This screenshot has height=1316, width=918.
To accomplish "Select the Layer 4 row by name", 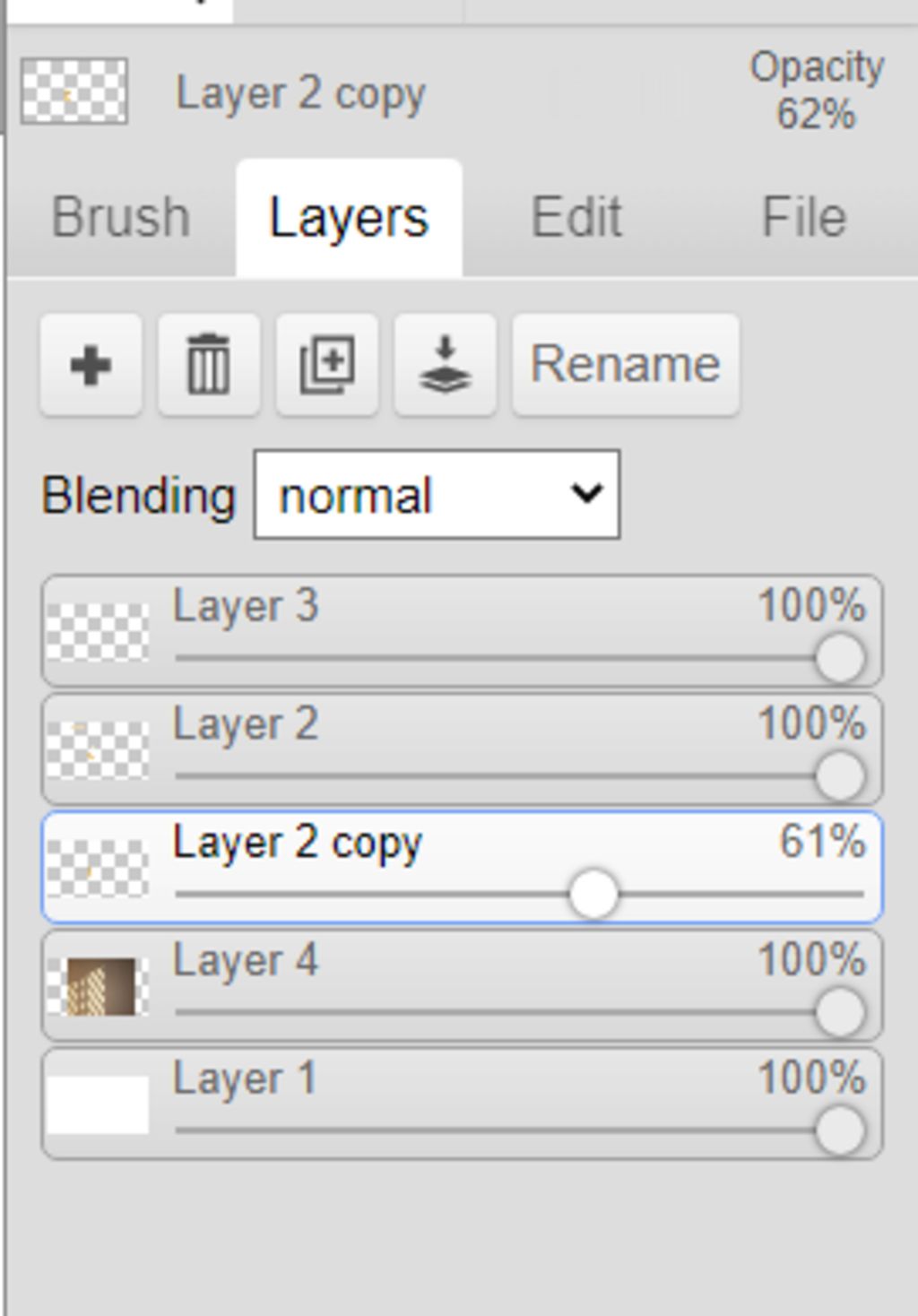I will click(245, 960).
